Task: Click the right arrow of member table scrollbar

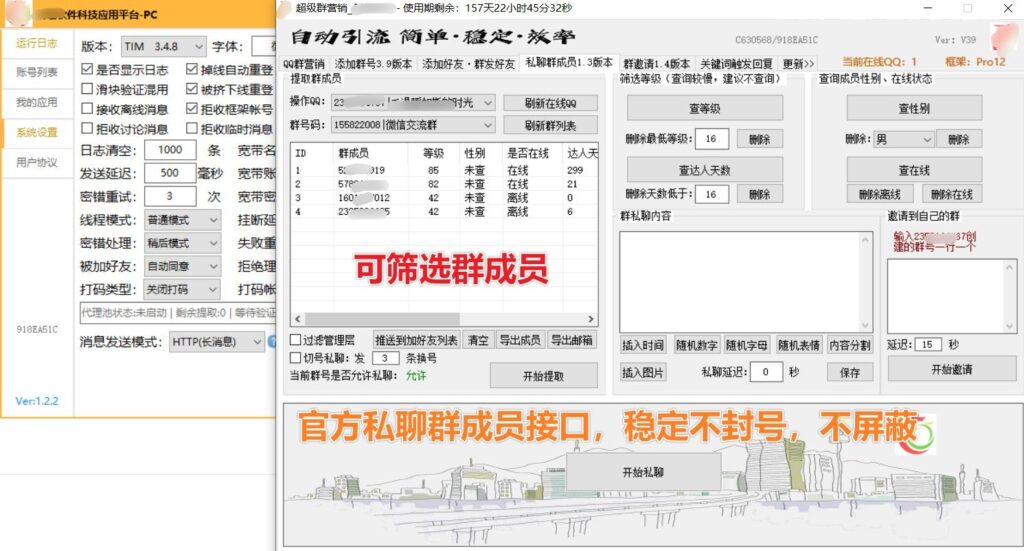Action: [x=590, y=319]
